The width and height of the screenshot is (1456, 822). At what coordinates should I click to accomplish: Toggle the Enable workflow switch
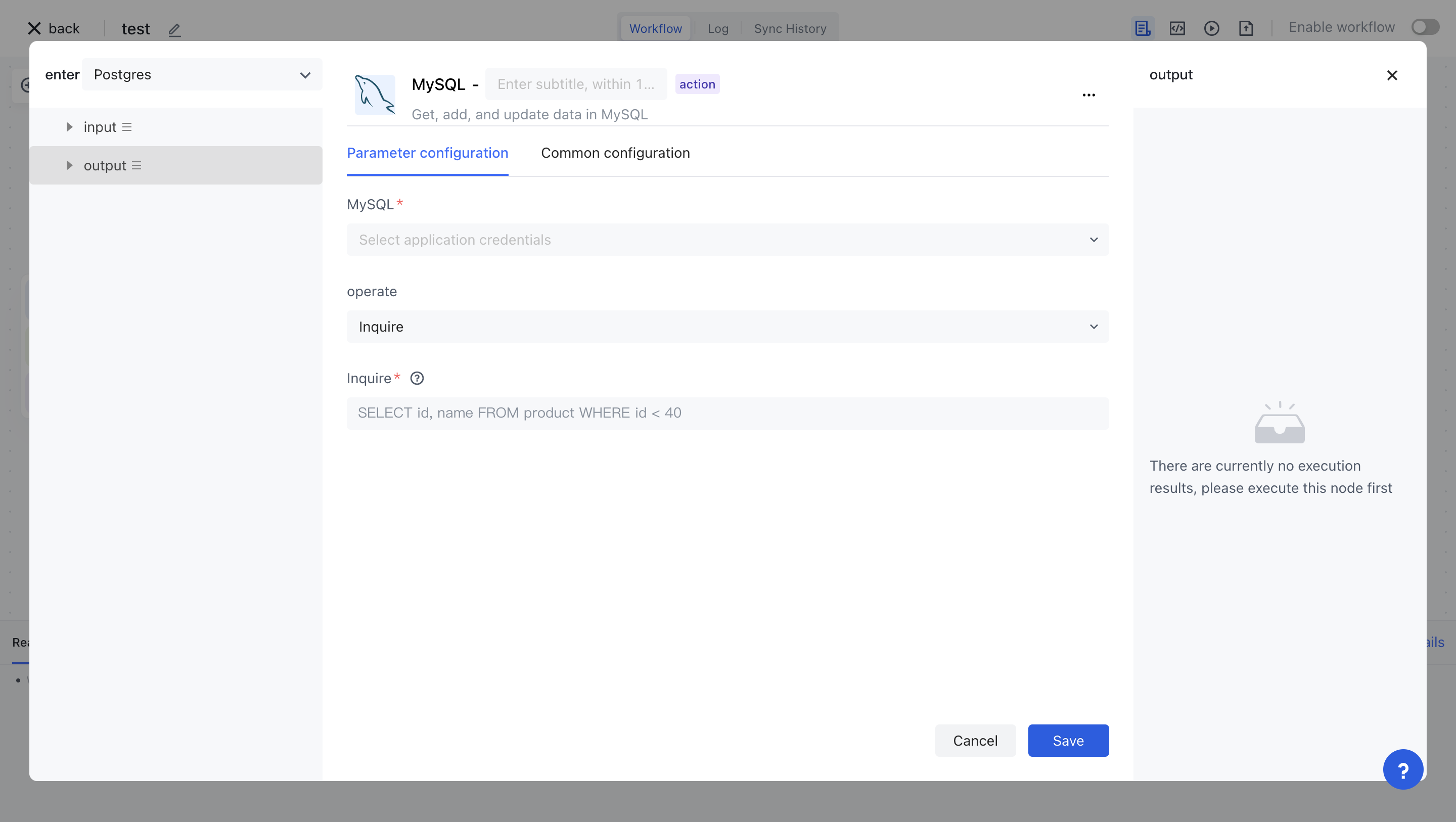coord(1424,27)
